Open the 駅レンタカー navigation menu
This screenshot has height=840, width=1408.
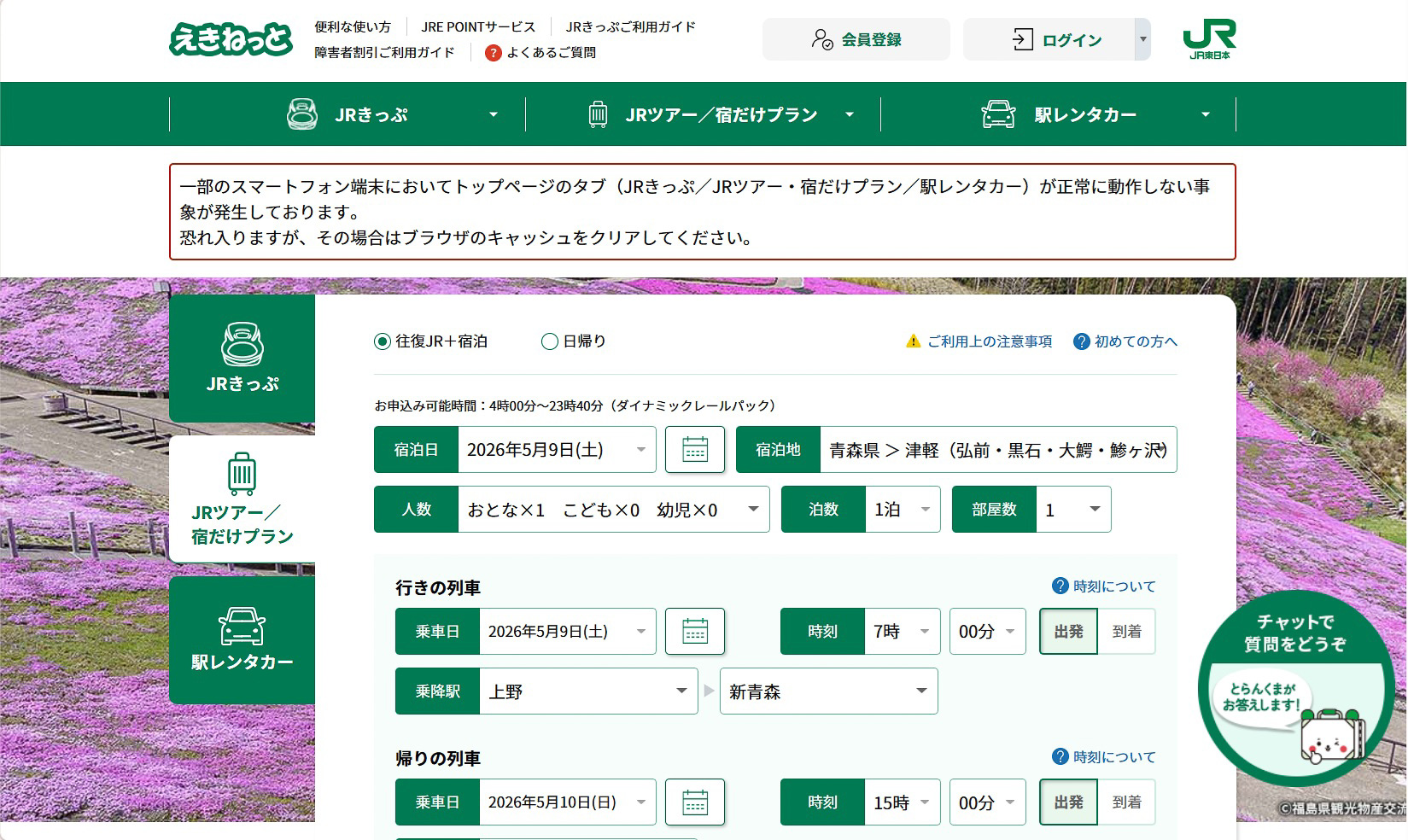point(1083,114)
